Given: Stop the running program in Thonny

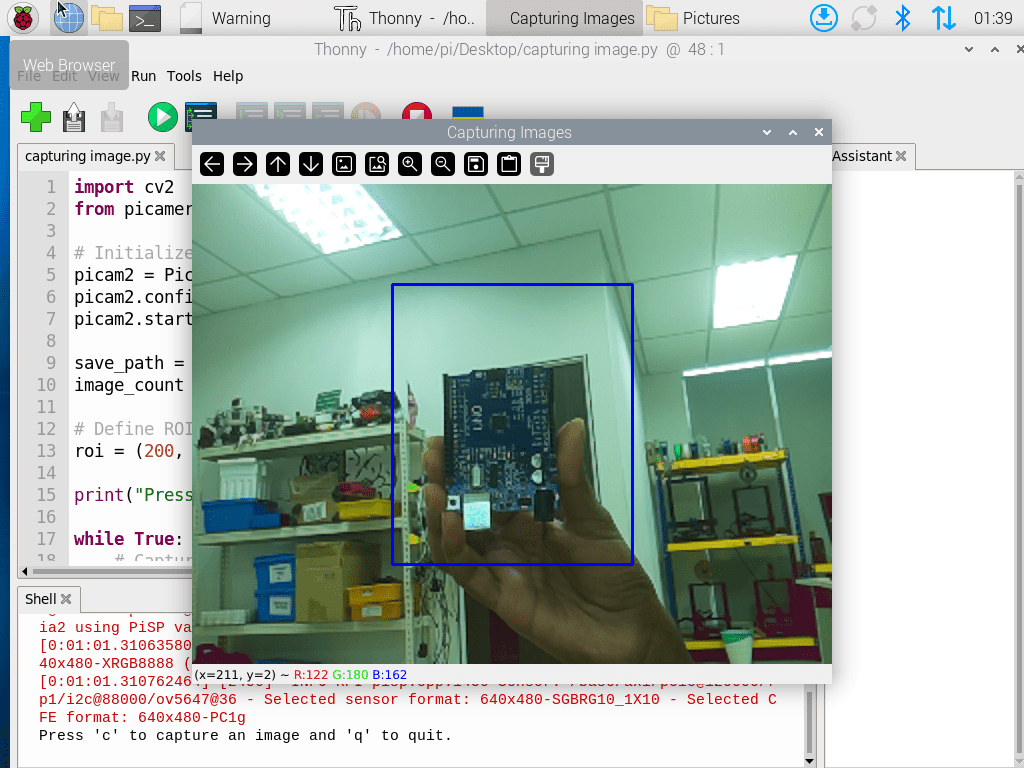Looking at the screenshot, I should click(x=416, y=112).
